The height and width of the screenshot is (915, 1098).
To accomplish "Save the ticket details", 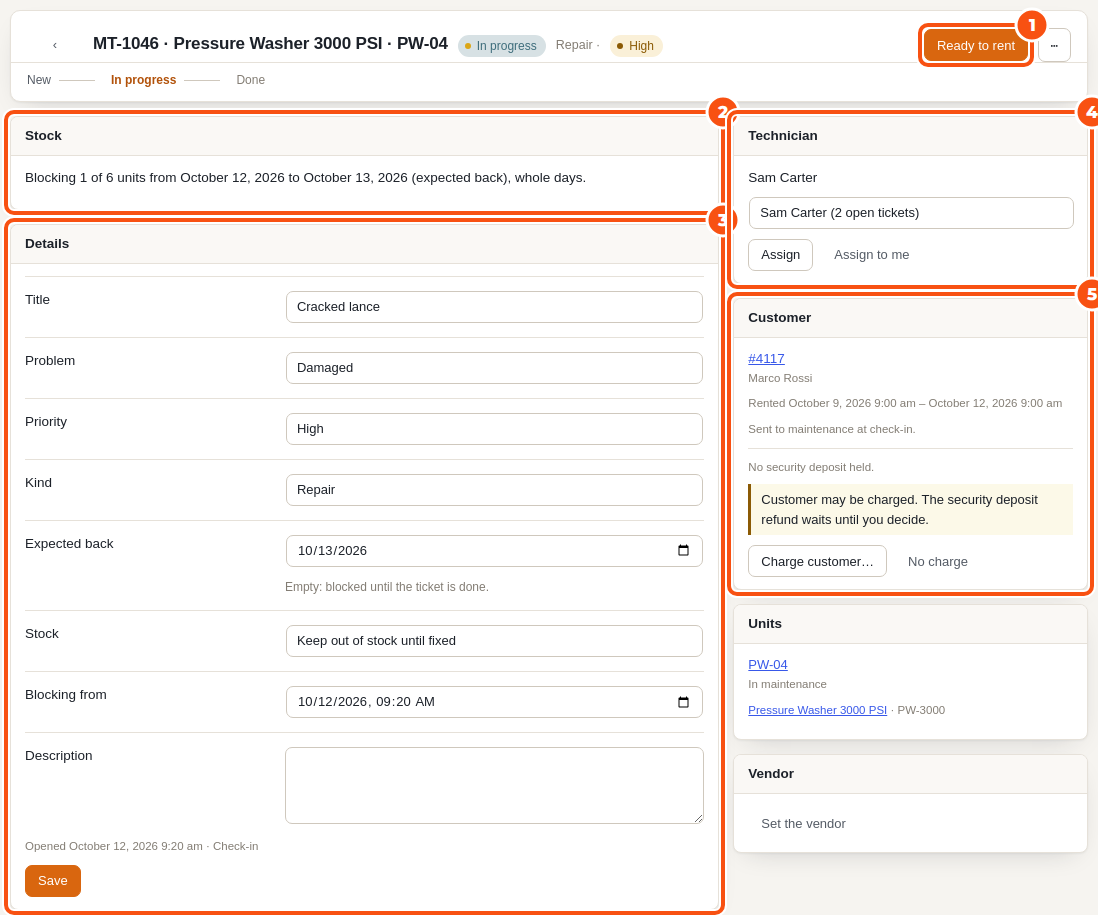I will click(53, 881).
